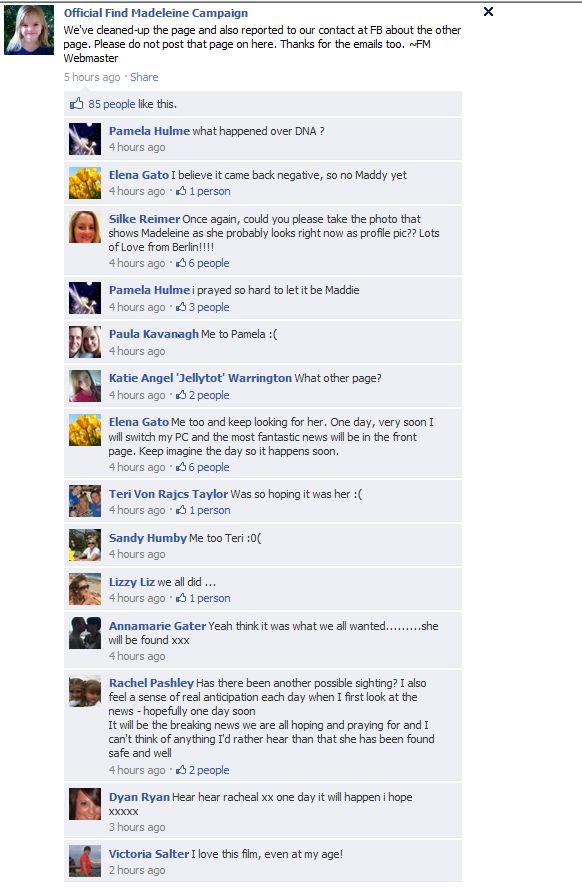Click like icon on Teri Von Rajcs Taylor's comment
Image resolution: width=582 pixels, height=890 pixels.
click(x=181, y=510)
